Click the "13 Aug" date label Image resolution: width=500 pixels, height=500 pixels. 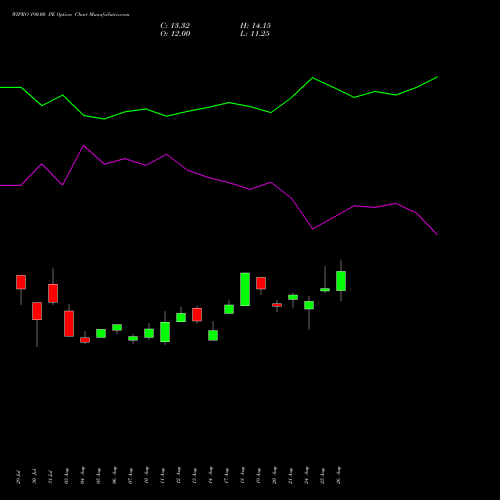(x=194, y=476)
